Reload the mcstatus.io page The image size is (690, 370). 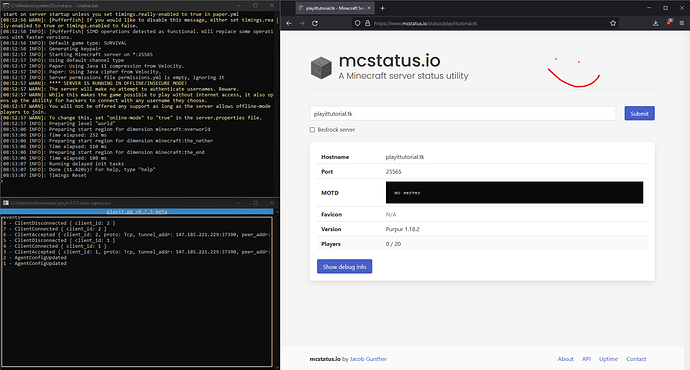315,23
